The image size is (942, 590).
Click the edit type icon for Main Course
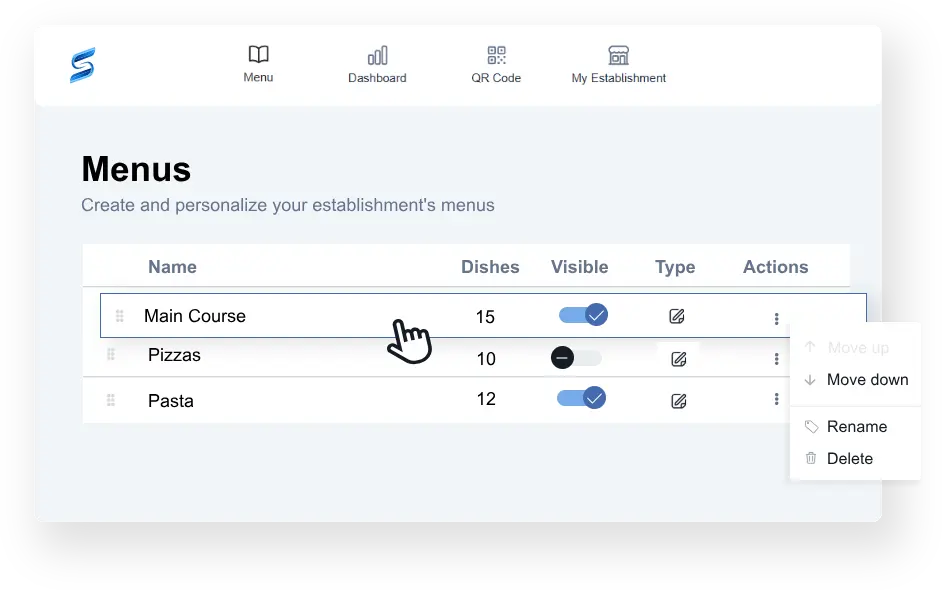click(x=676, y=315)
